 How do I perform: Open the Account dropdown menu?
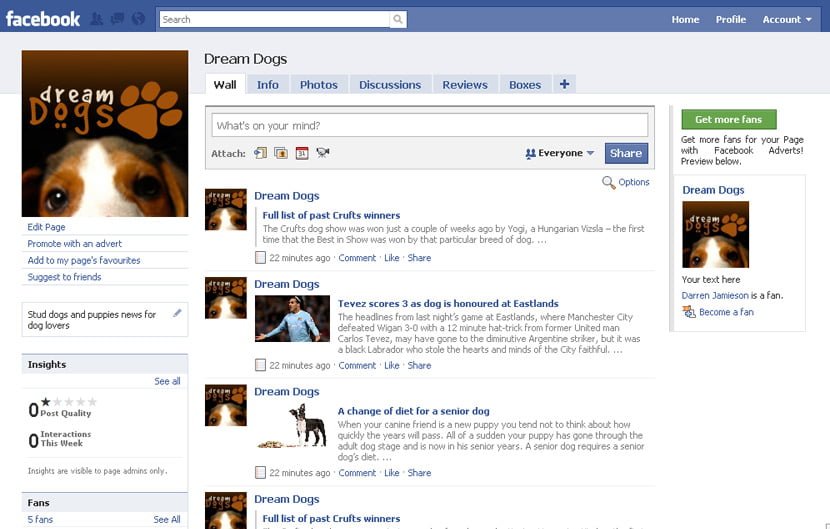click(x=787, y=19)
